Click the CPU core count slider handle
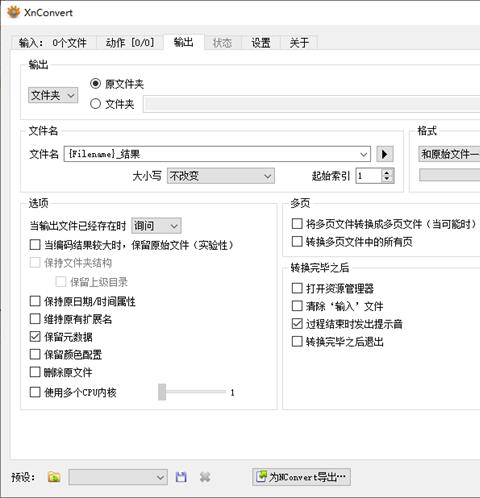This screenshot has width=480, height=498. point(162,392)
